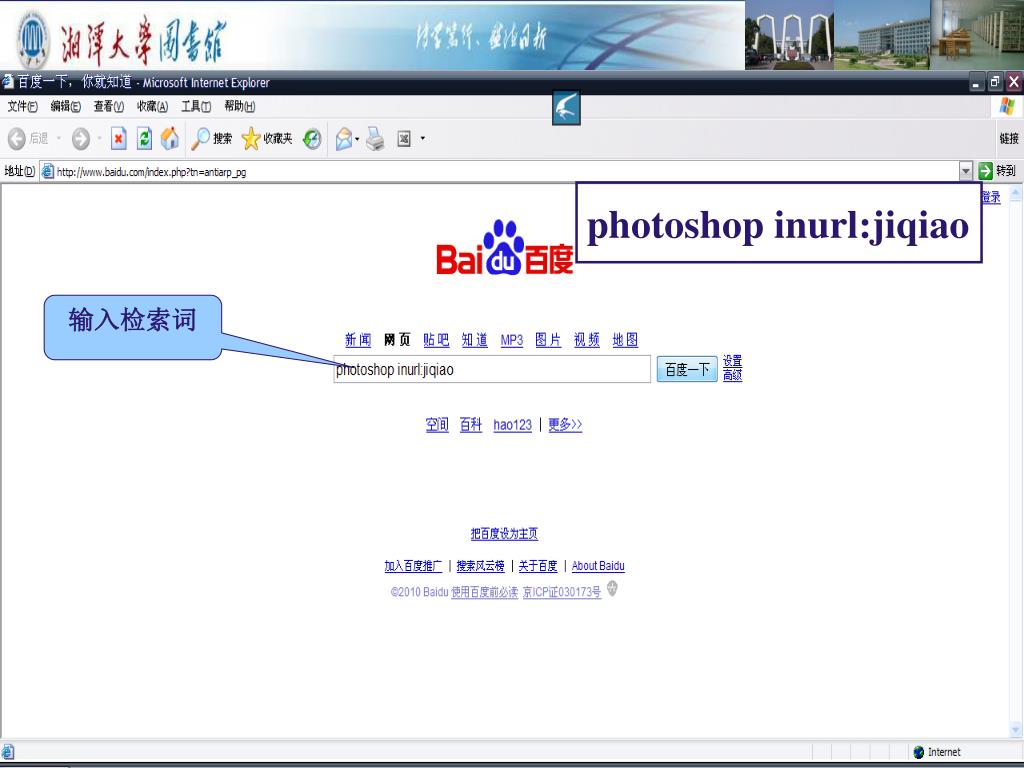This screenshot has width=1024, height=768.
Task: Open the 加入百度推广 link
Action: (413, 566)
